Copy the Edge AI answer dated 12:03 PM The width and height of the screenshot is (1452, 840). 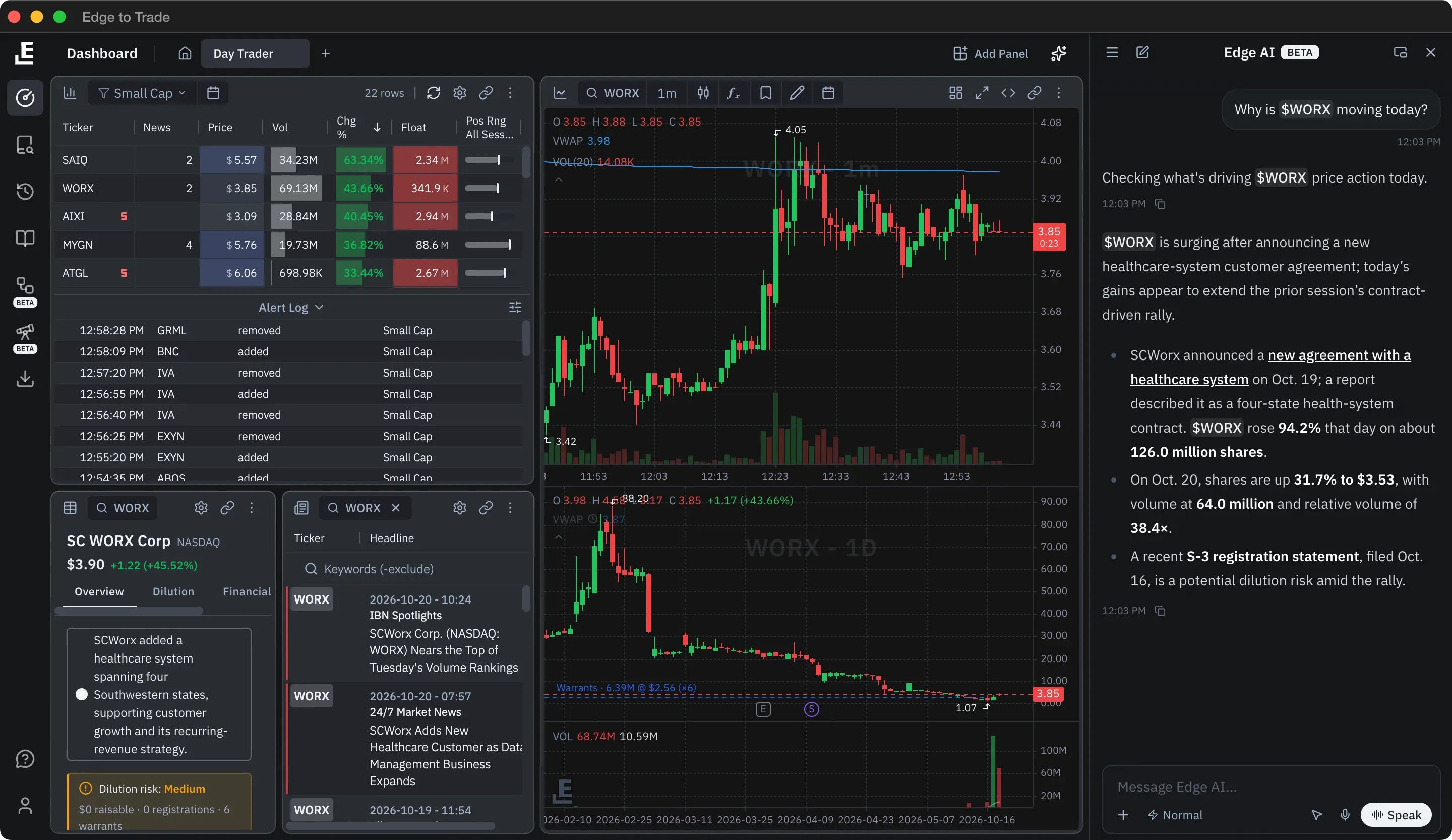coord(1160,611)
